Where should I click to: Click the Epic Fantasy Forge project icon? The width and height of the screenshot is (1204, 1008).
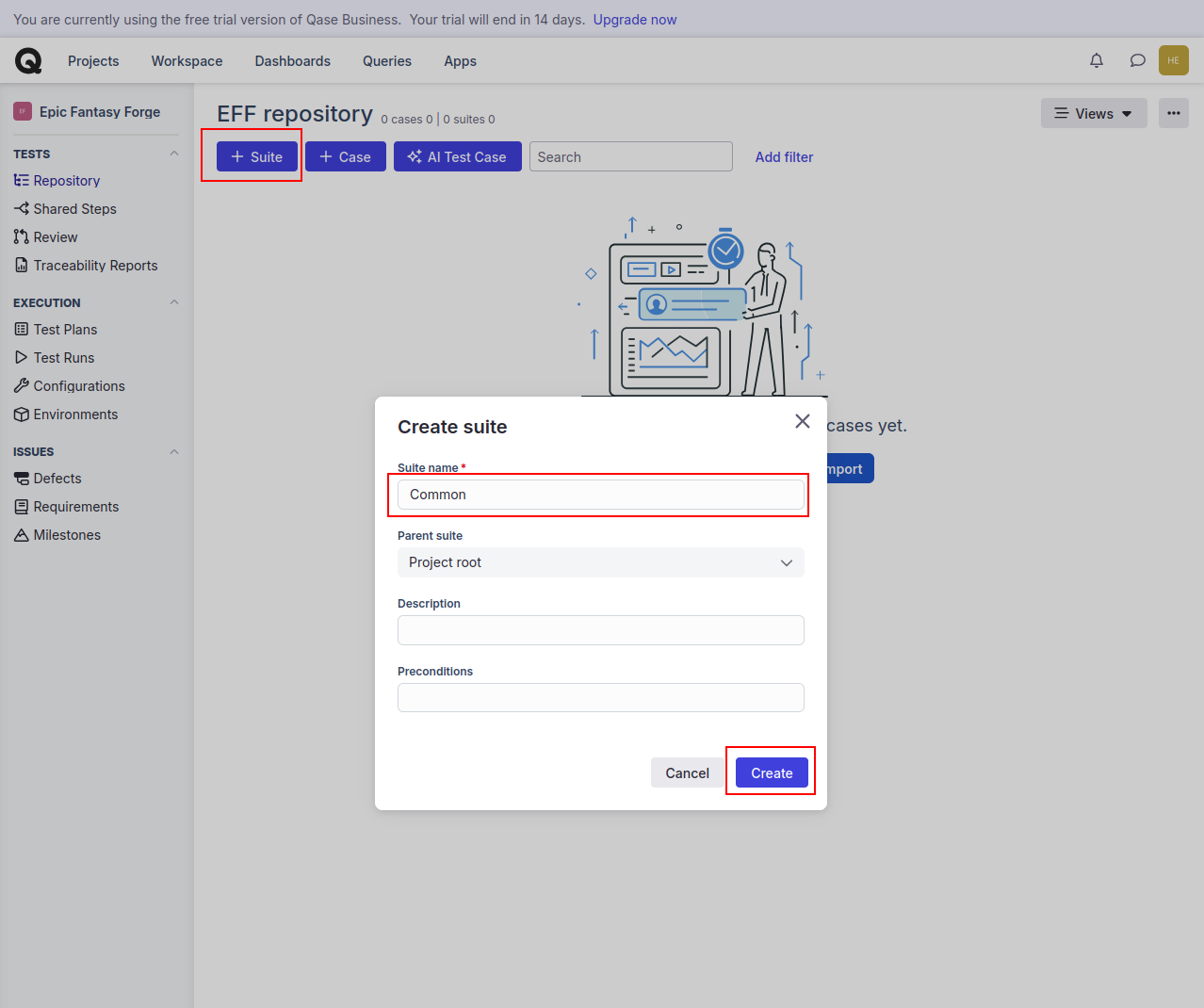pyautogui.click(x=23, y=112)
